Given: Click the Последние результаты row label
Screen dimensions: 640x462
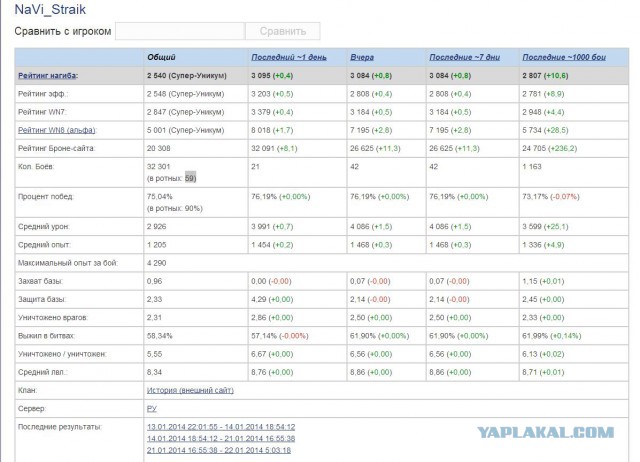Looking at the screenshot, I should tap(60, 427).
